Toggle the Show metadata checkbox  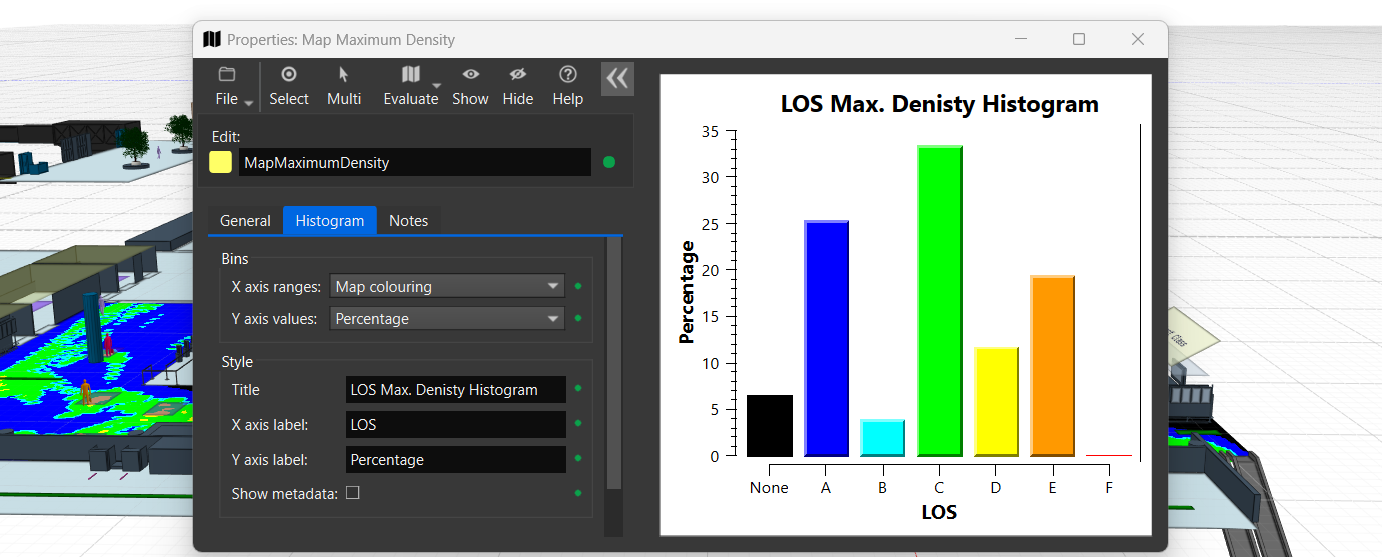click(x=352, y=493)
